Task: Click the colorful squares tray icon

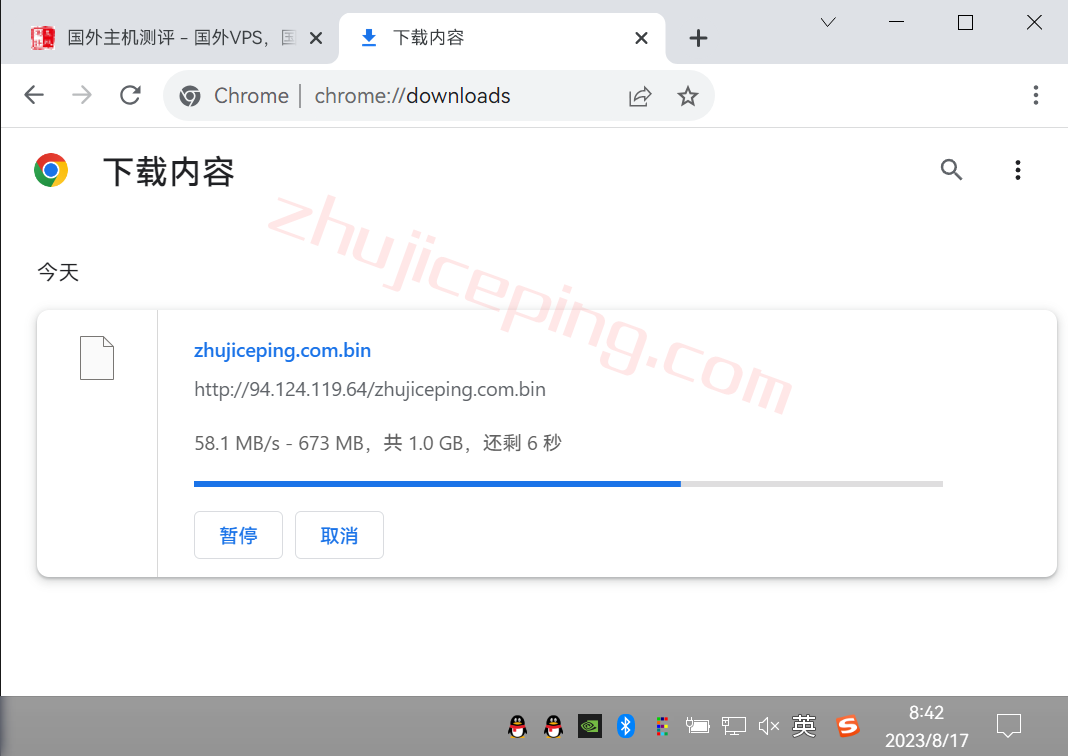Action: [661, 726]
